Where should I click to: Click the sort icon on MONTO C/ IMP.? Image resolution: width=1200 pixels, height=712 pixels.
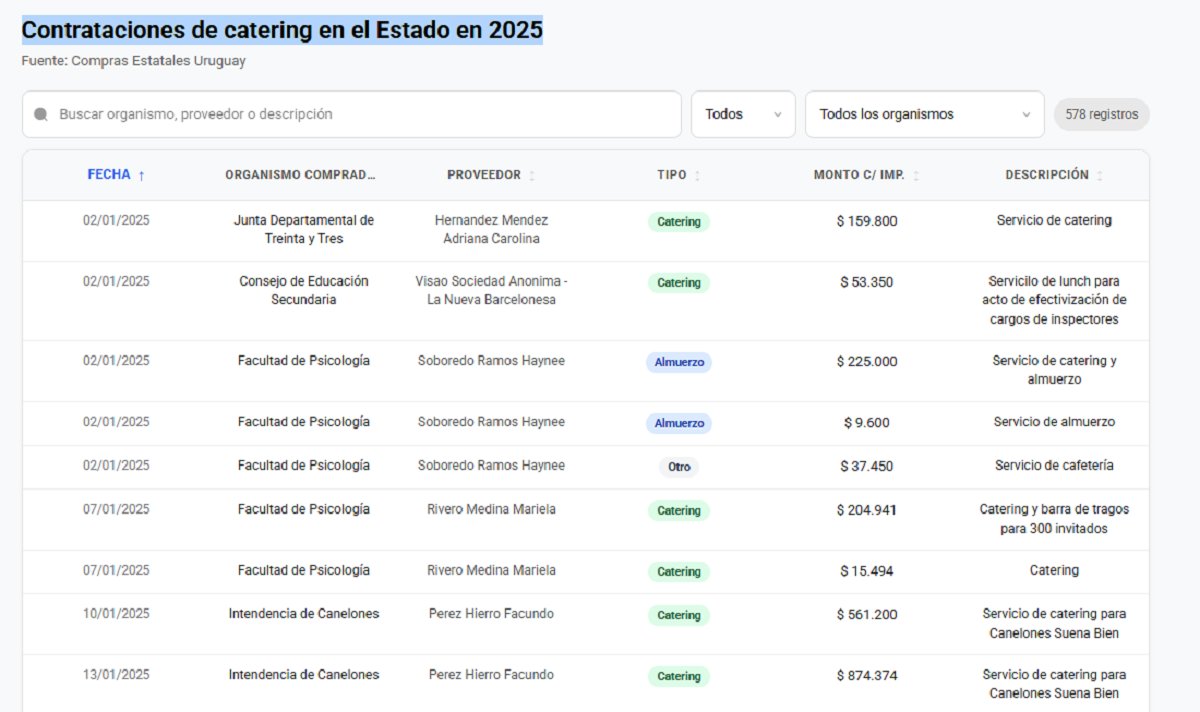tap(917, 174)
